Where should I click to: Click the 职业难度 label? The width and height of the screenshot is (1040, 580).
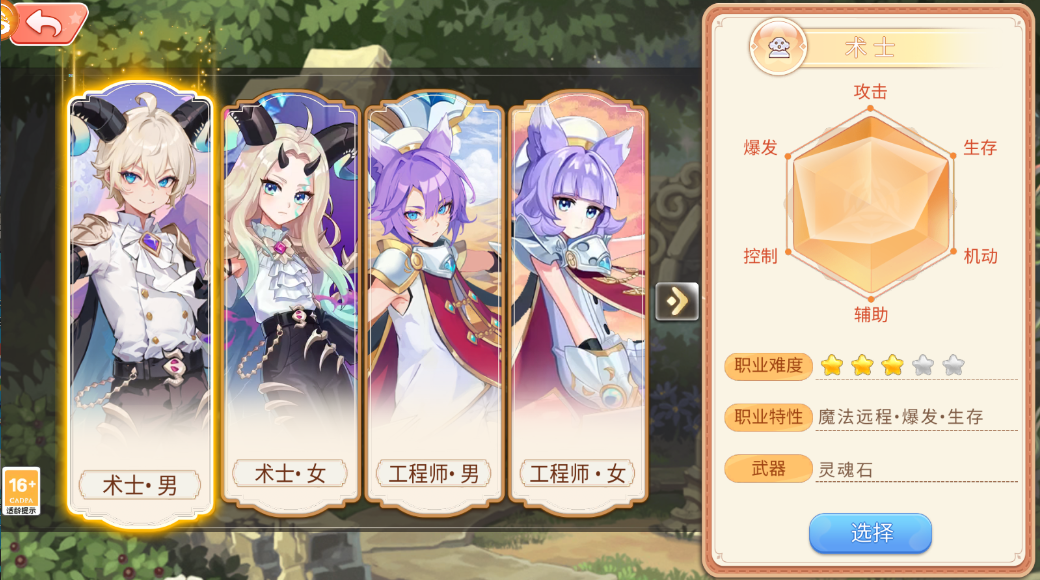point(768,366)
